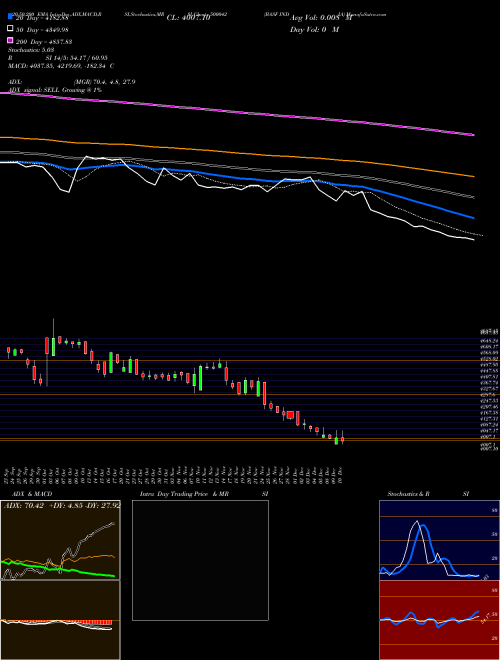500x660 pixels.
Task: Click the wide red candle in the downtrend
Action: click(290, 415)
